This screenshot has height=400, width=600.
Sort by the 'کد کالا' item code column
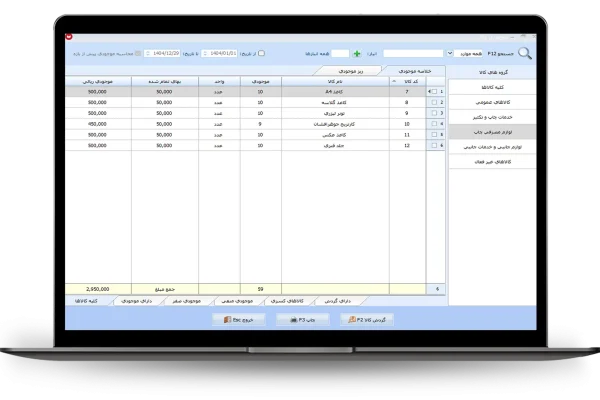tap(408, 82)
